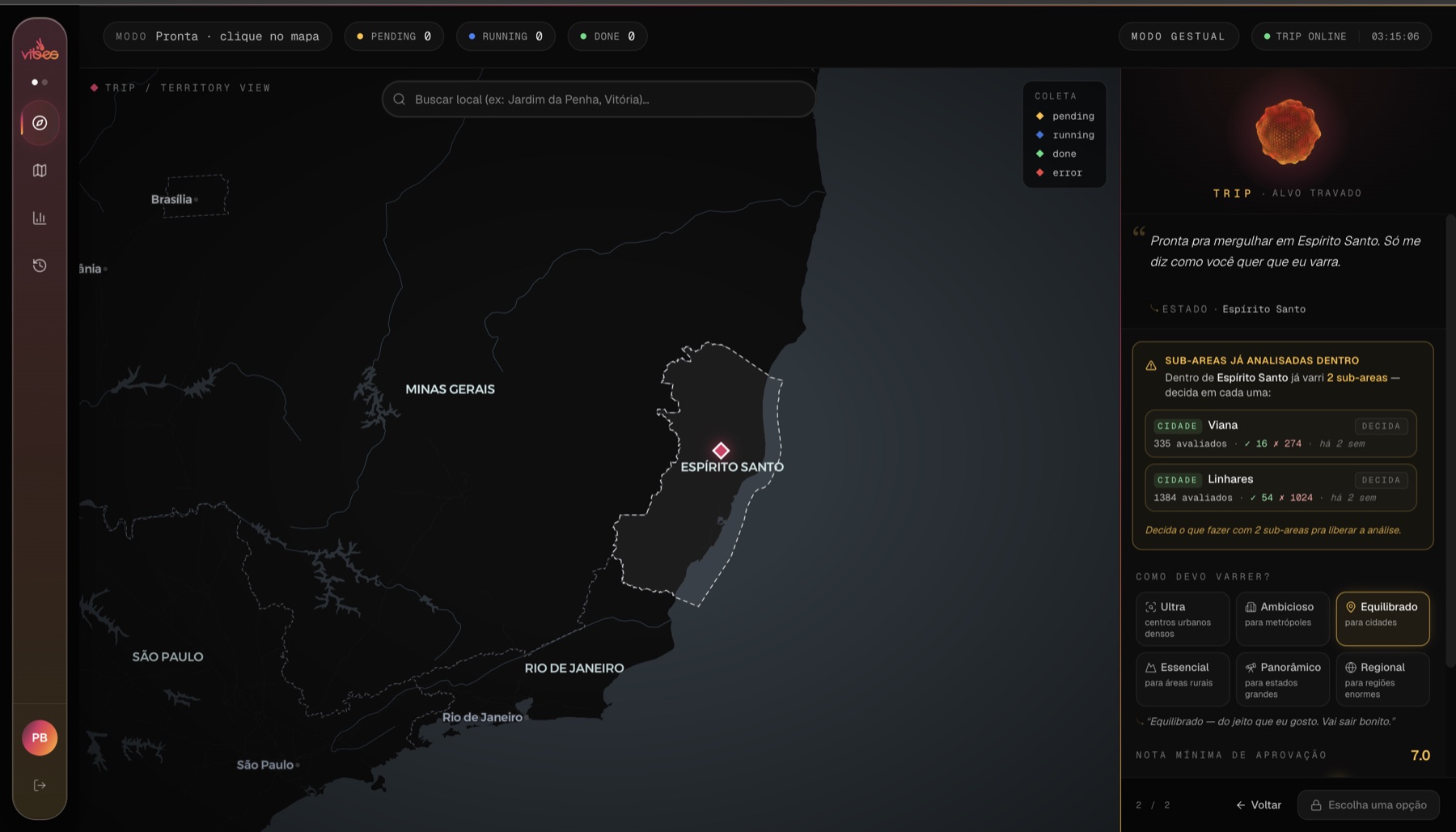The image size is (1456, 832).
Task: Click the Voltar back button
Action: pyautogui.click(x=1259, y=804)
